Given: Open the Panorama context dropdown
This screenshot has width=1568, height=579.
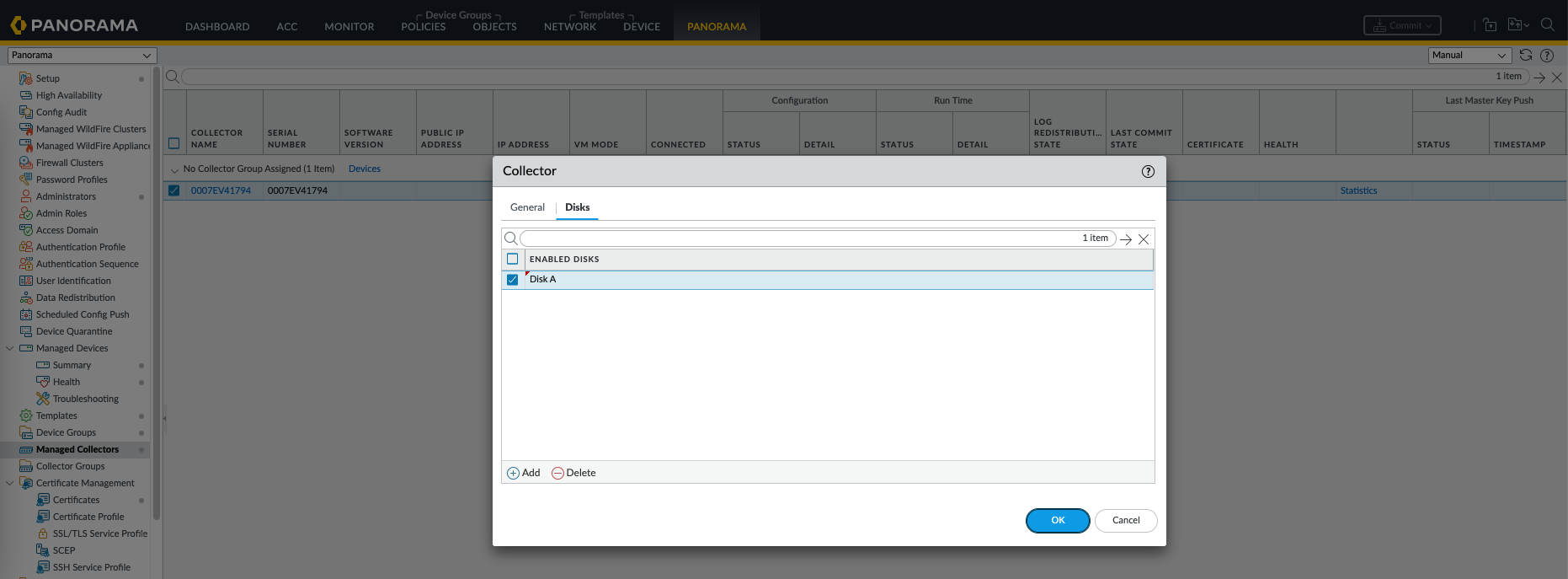Looking at the screenshot, I should [x=82, y=55].
